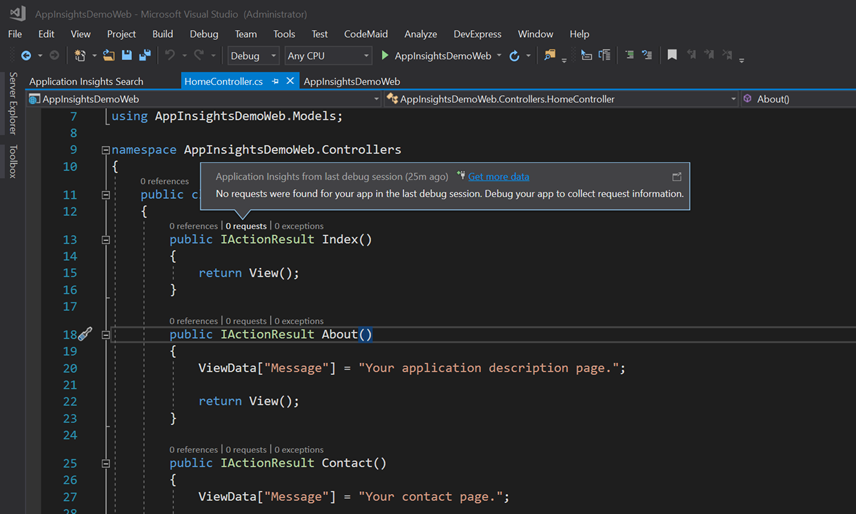
Task: Click 0 exceptions above the About method
Action: pos(299,321)
